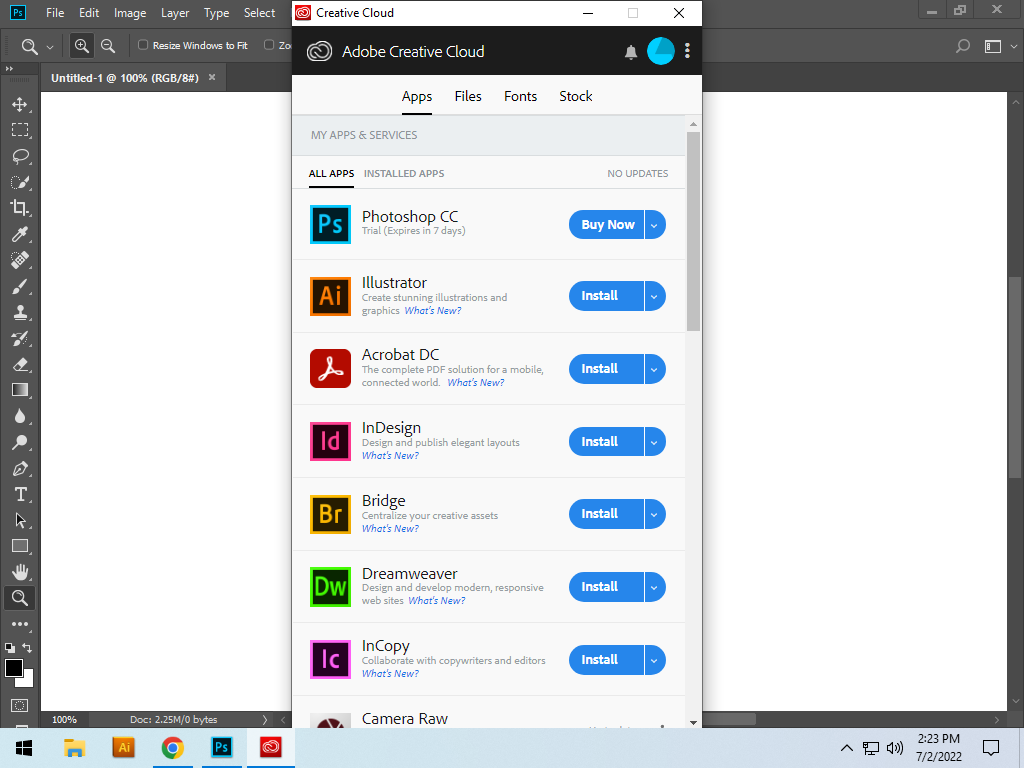Switch to the Fonts tab

[x=520, y=96]
